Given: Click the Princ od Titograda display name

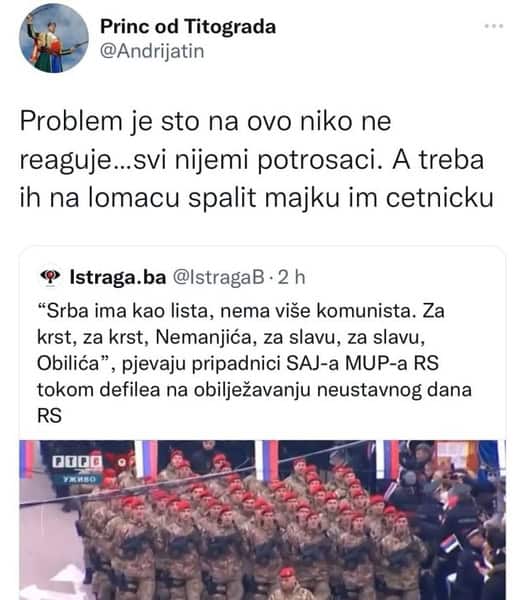Looking at the screenshot, I should point(188,27).
